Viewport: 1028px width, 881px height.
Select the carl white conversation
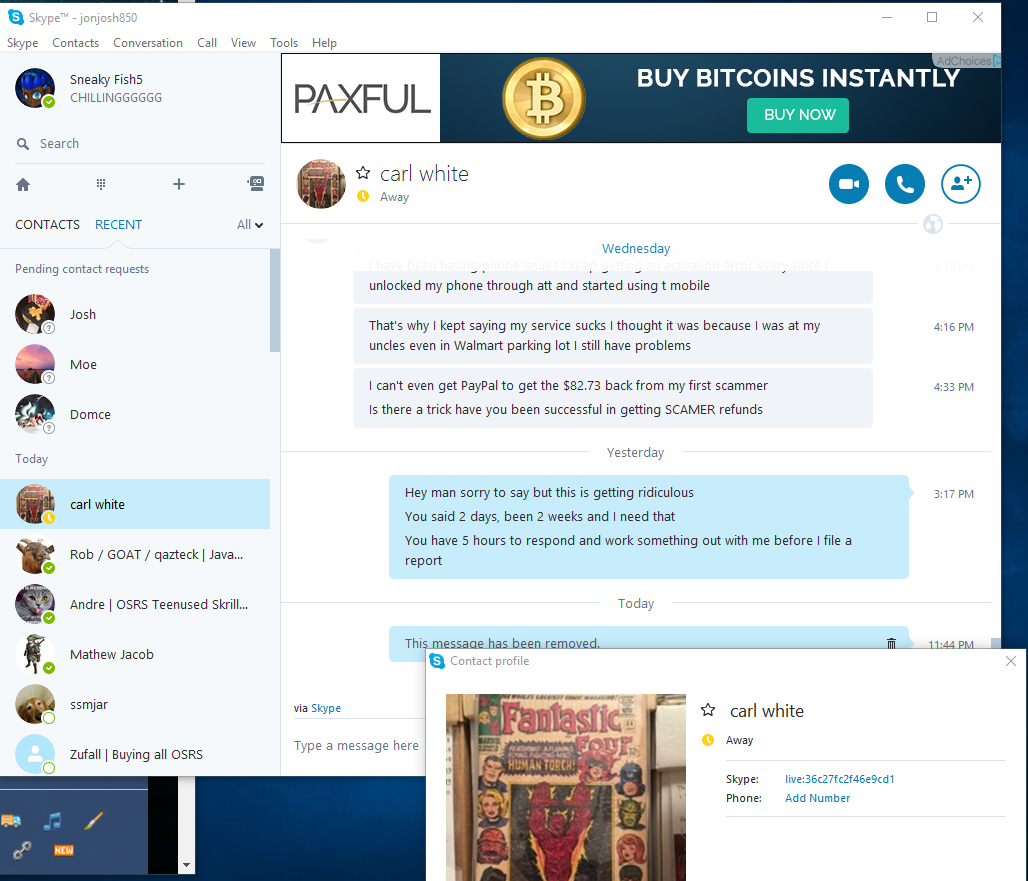click(135, 504)
